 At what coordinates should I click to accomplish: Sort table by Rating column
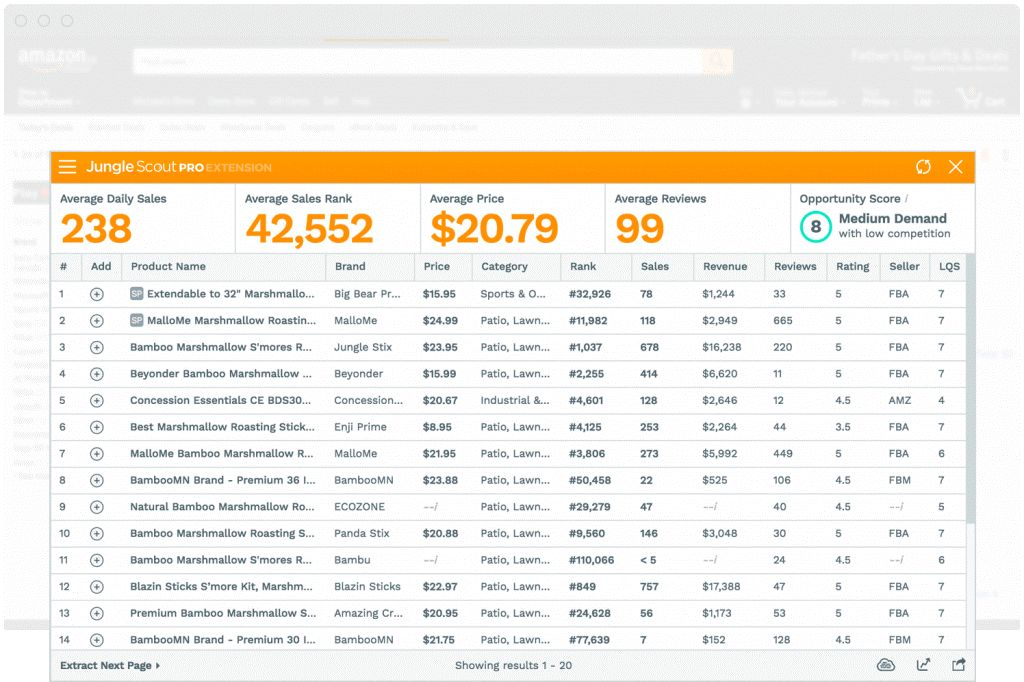coord(852,267)
